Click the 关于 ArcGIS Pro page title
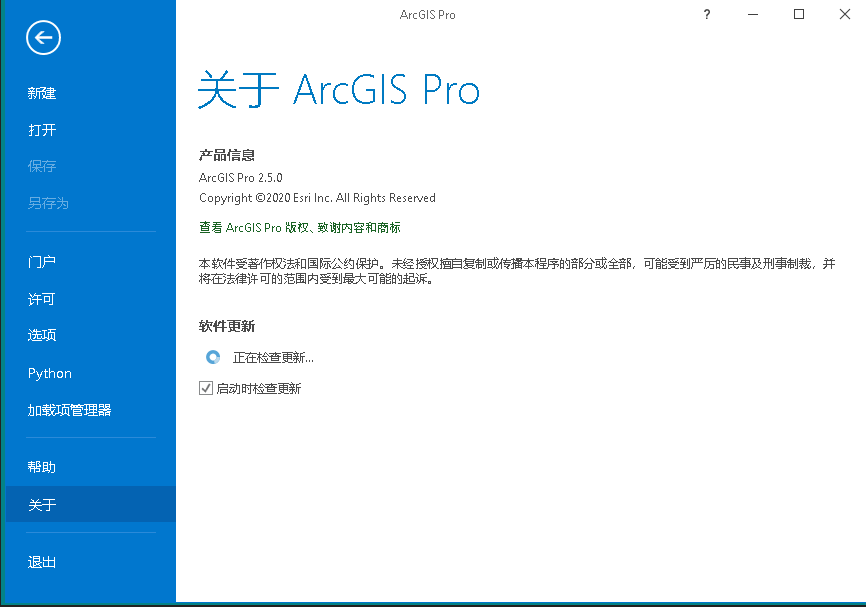866x607 pixels. click(x=339, y=89)
